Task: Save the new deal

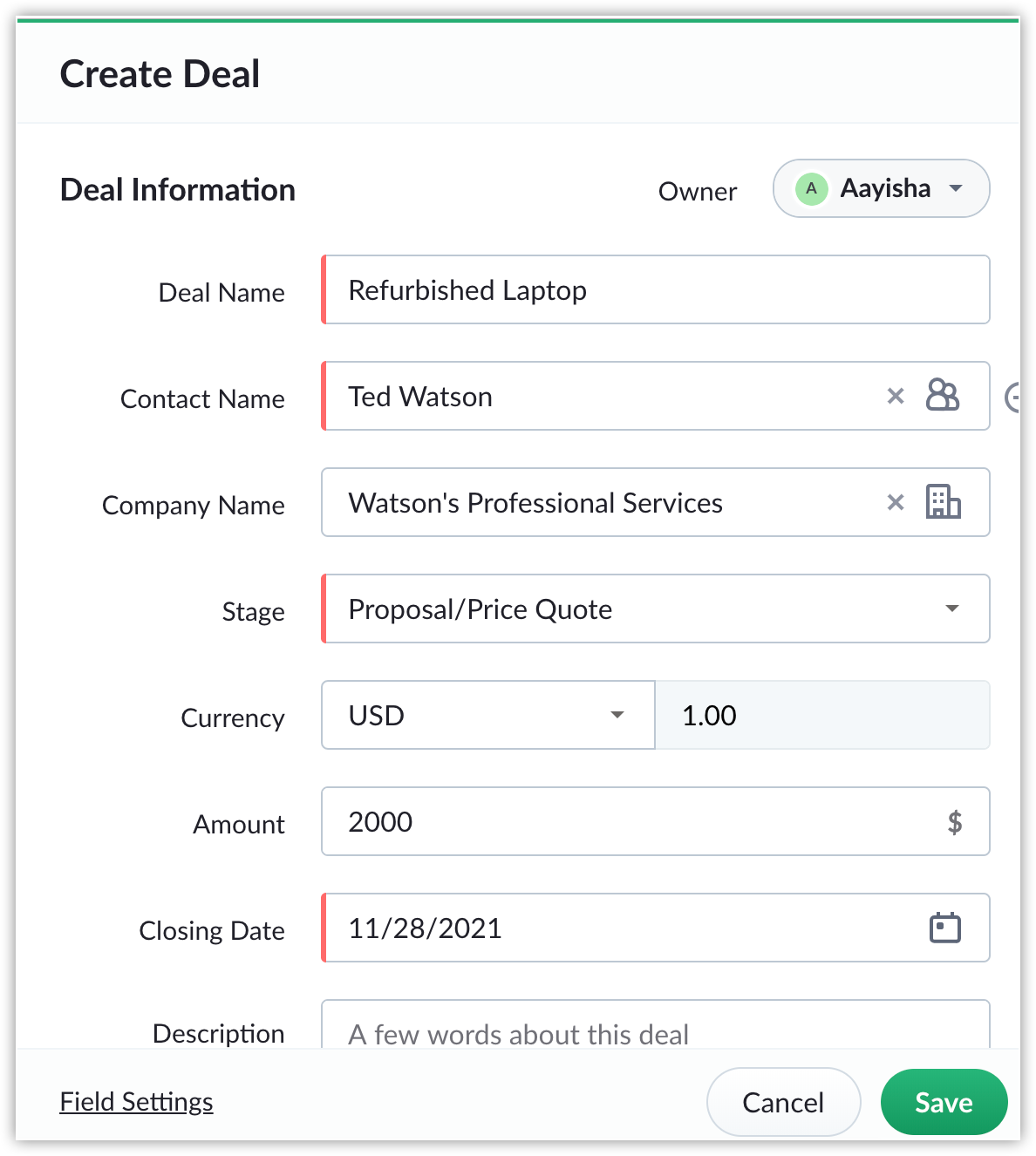Action: click(x=944, y=1102)
